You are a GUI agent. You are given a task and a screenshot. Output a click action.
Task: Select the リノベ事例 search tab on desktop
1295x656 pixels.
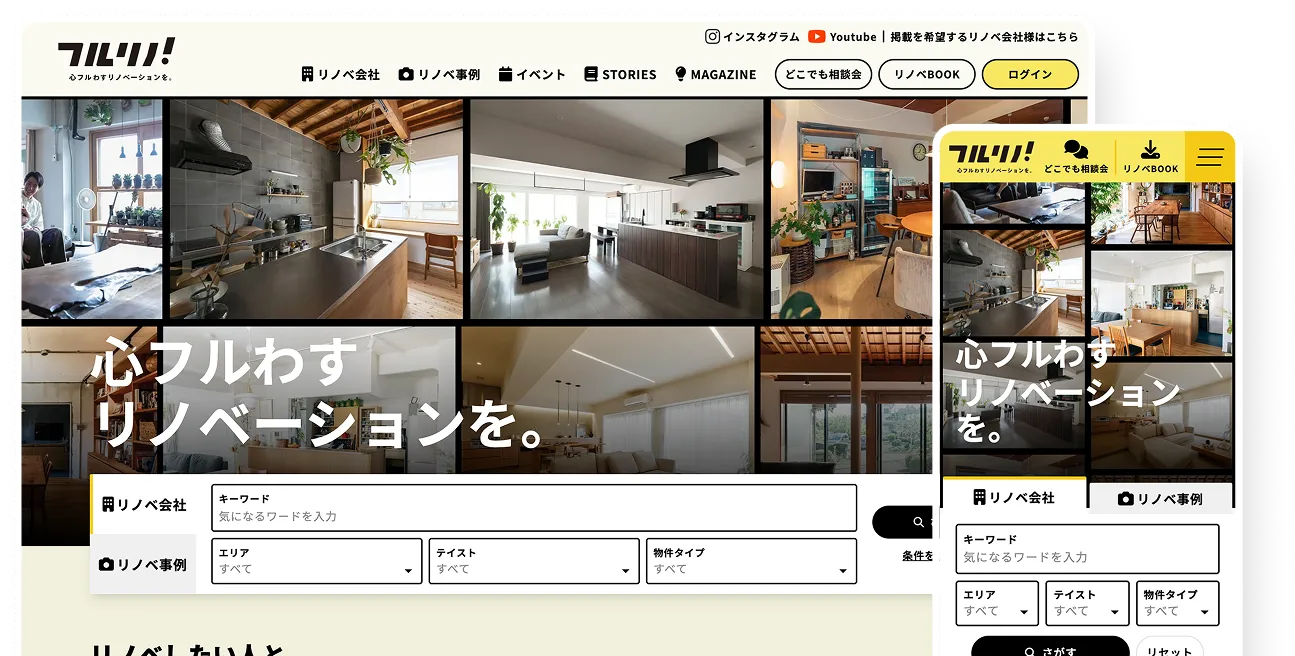(143, 564)
